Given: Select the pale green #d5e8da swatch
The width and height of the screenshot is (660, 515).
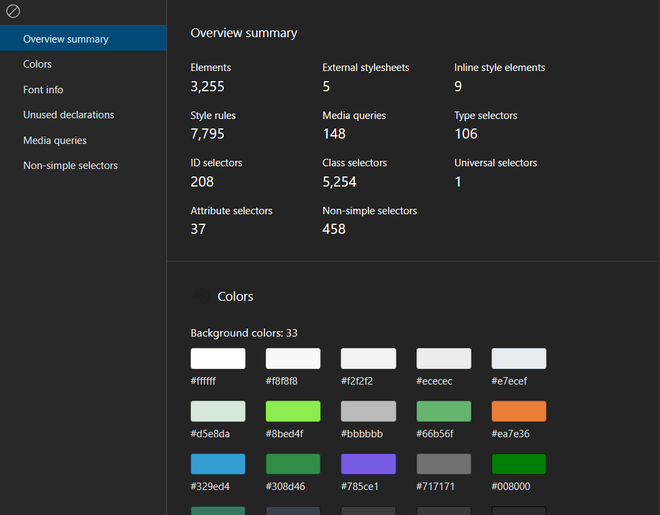Looking at the screenshot, I should pos(218,411).
